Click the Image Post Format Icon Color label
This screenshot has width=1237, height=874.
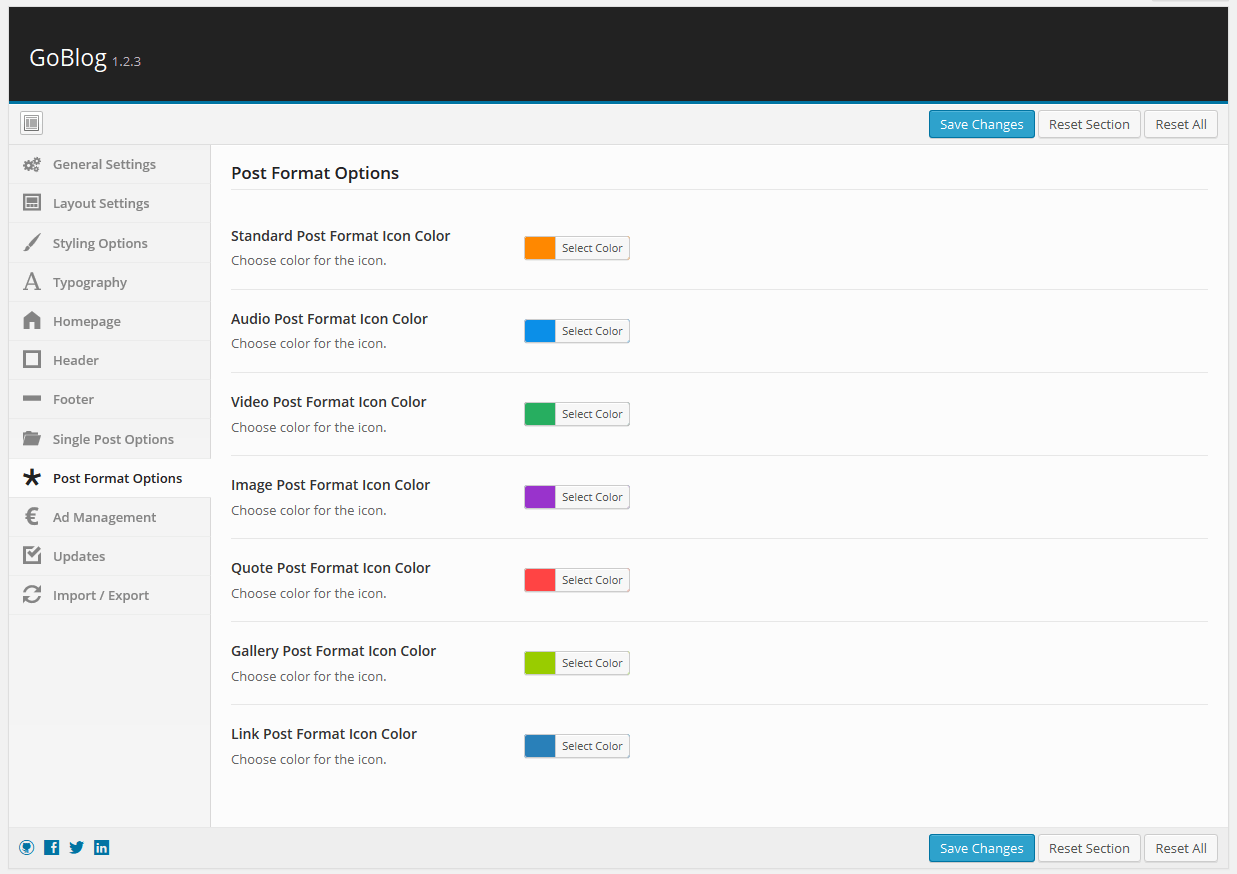[x=331, y=485]
